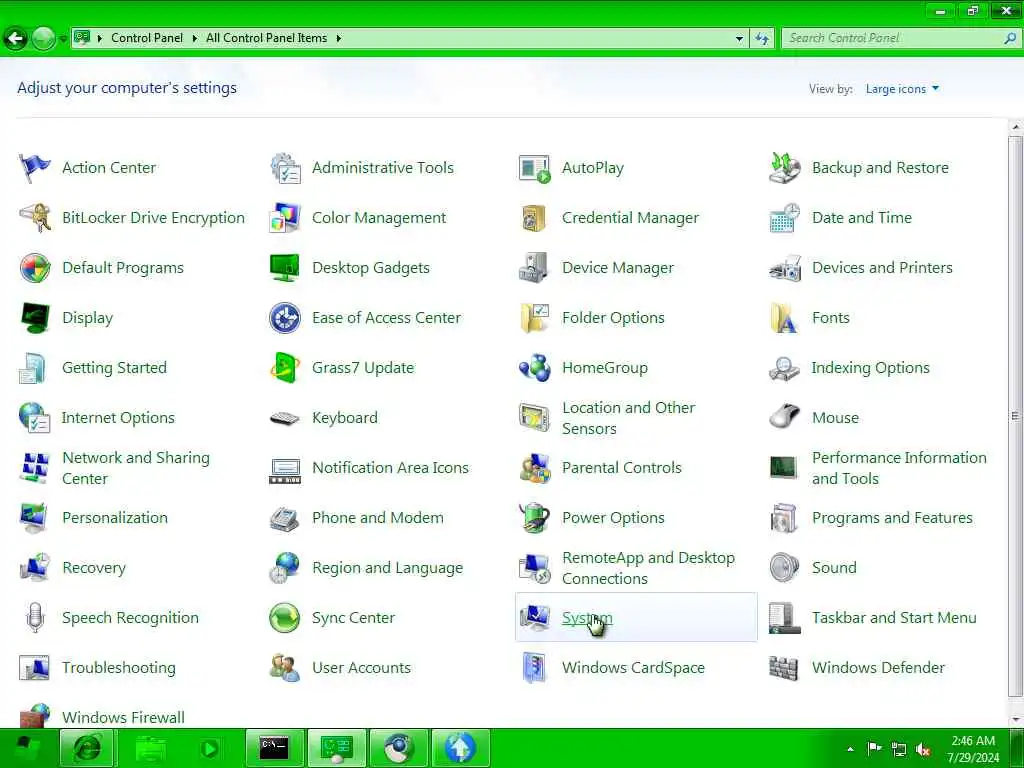Open the System link
Image resolution: width=1024 pixels, height=768 pixels.
[x=587, y=618]
